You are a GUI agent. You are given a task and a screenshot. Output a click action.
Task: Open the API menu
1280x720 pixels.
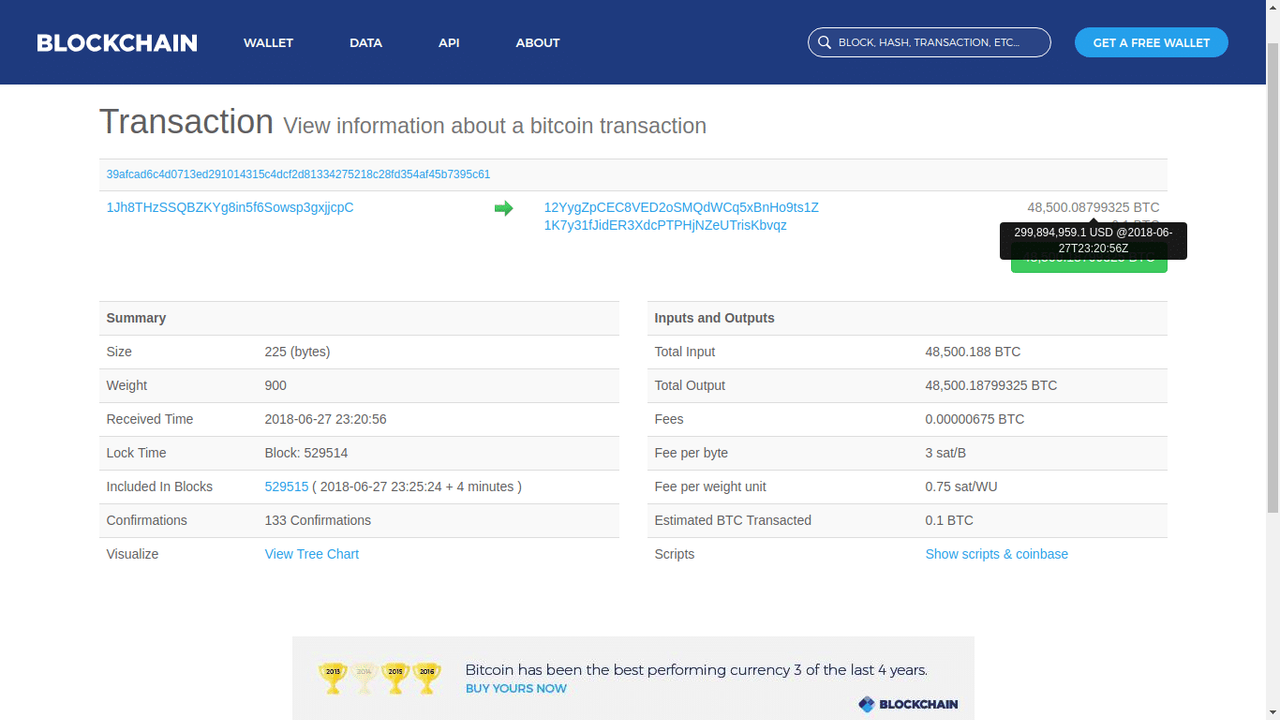tap(449, 43)
